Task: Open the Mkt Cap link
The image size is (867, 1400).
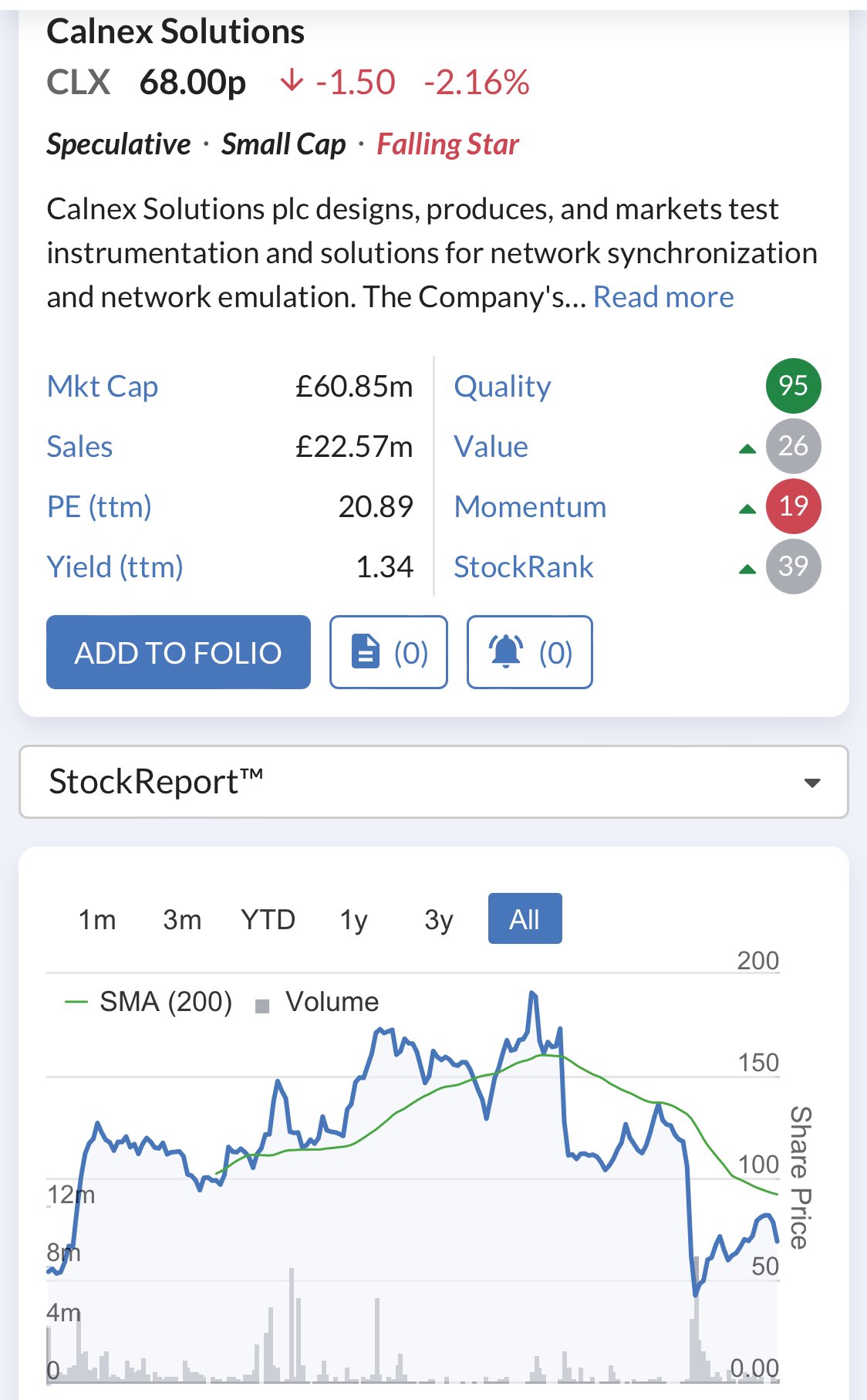Action: coord(103,386)
